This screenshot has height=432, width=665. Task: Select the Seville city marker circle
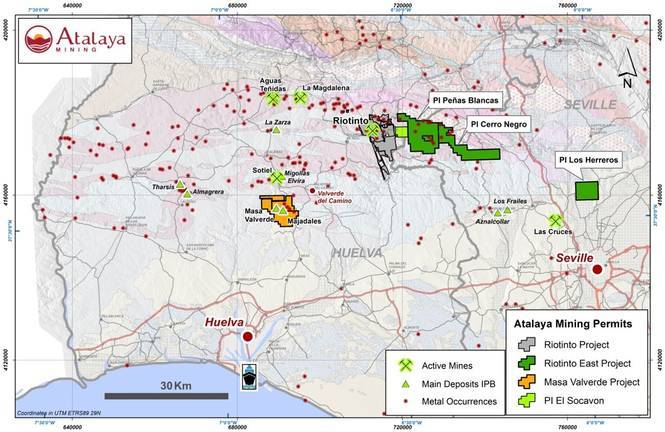597,269
